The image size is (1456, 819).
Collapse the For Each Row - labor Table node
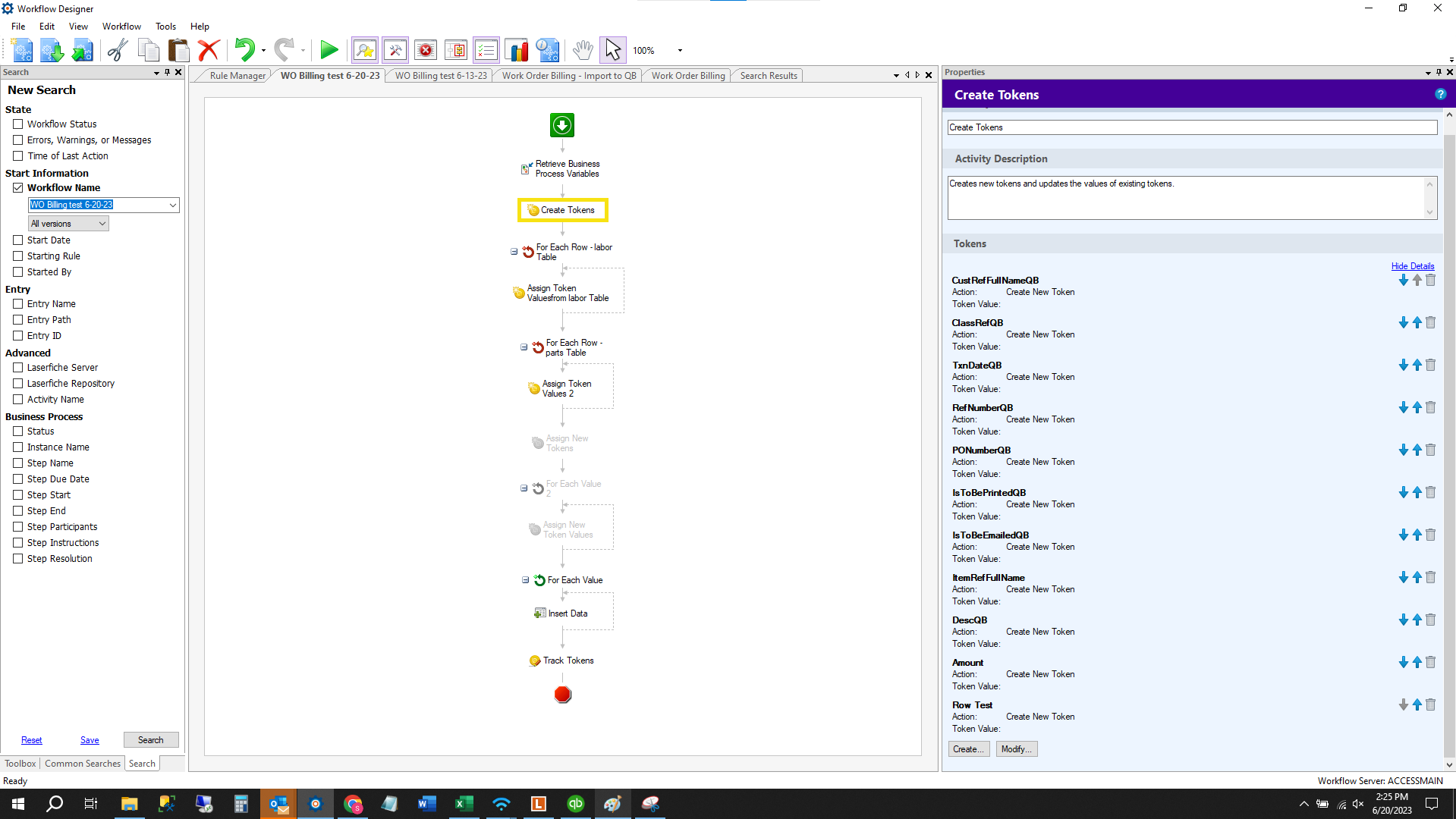514,252
